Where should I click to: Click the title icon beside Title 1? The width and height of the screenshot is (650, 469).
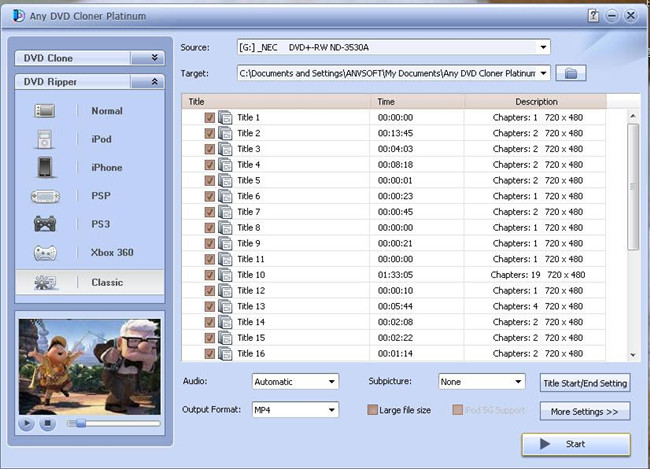point(225,118)
